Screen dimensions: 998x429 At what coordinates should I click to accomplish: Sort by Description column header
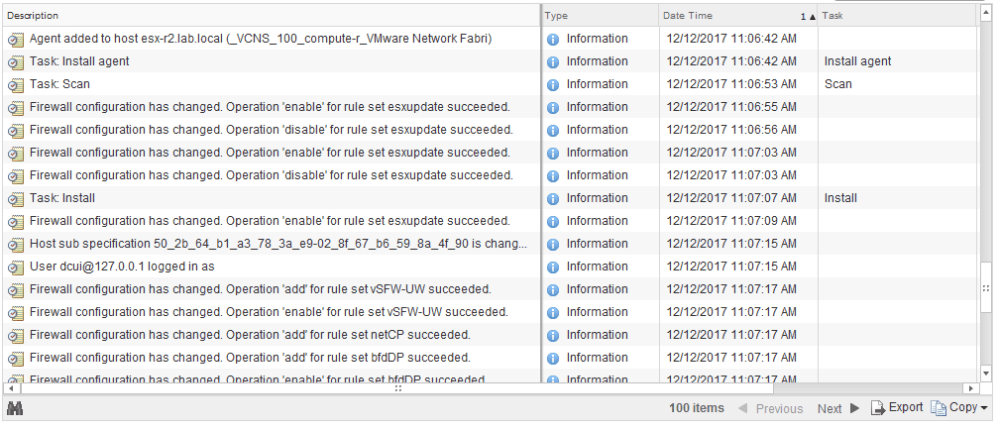point(271,15)
